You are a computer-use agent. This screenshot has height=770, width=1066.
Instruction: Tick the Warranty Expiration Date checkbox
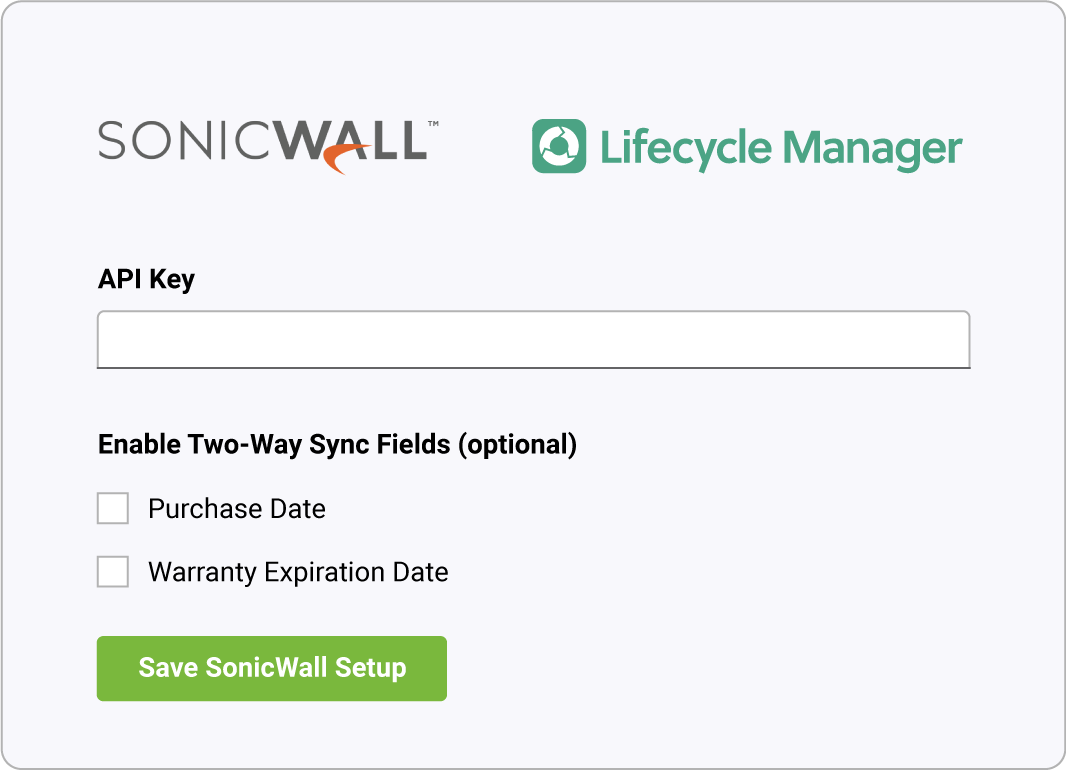113,572
